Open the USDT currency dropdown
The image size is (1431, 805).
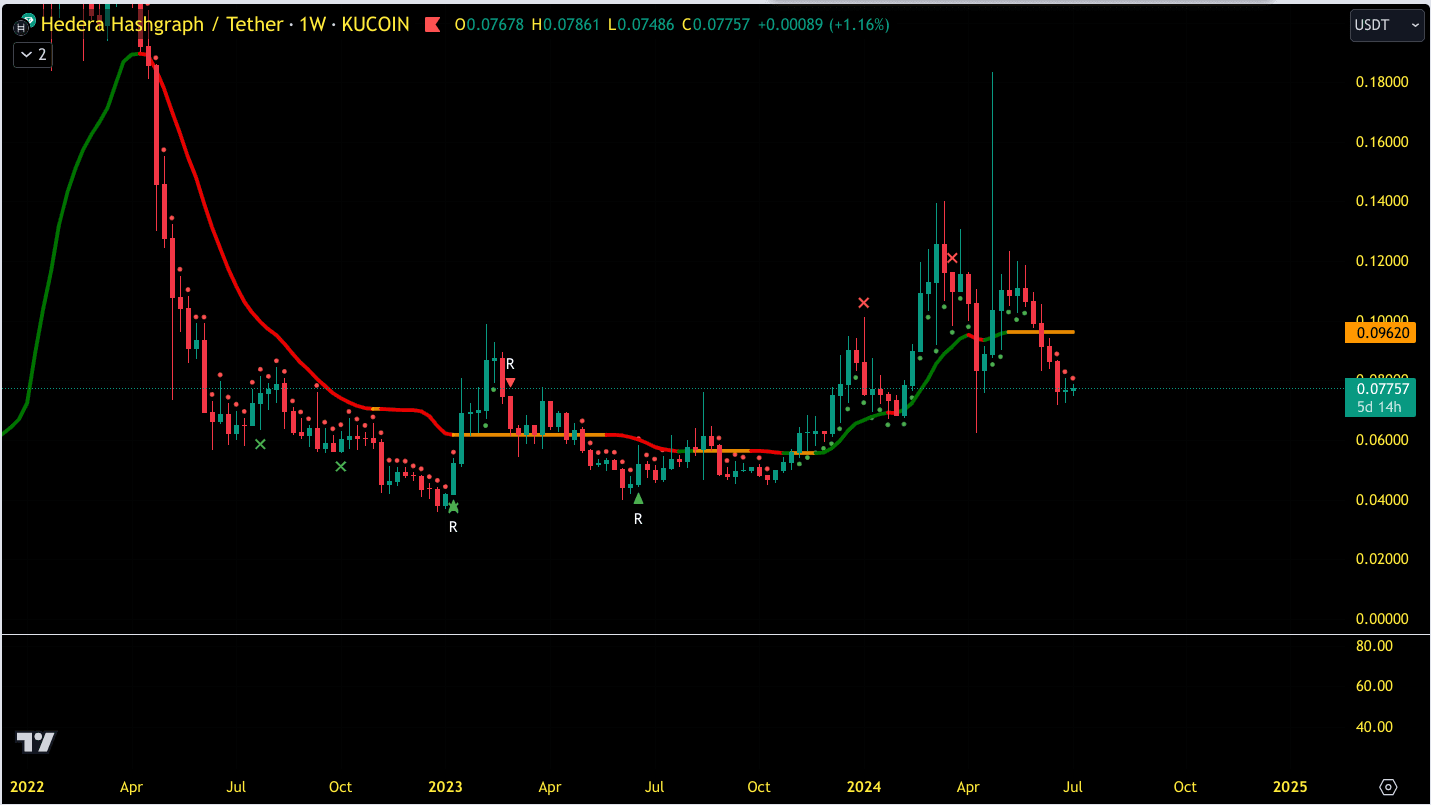[1387, 25]
